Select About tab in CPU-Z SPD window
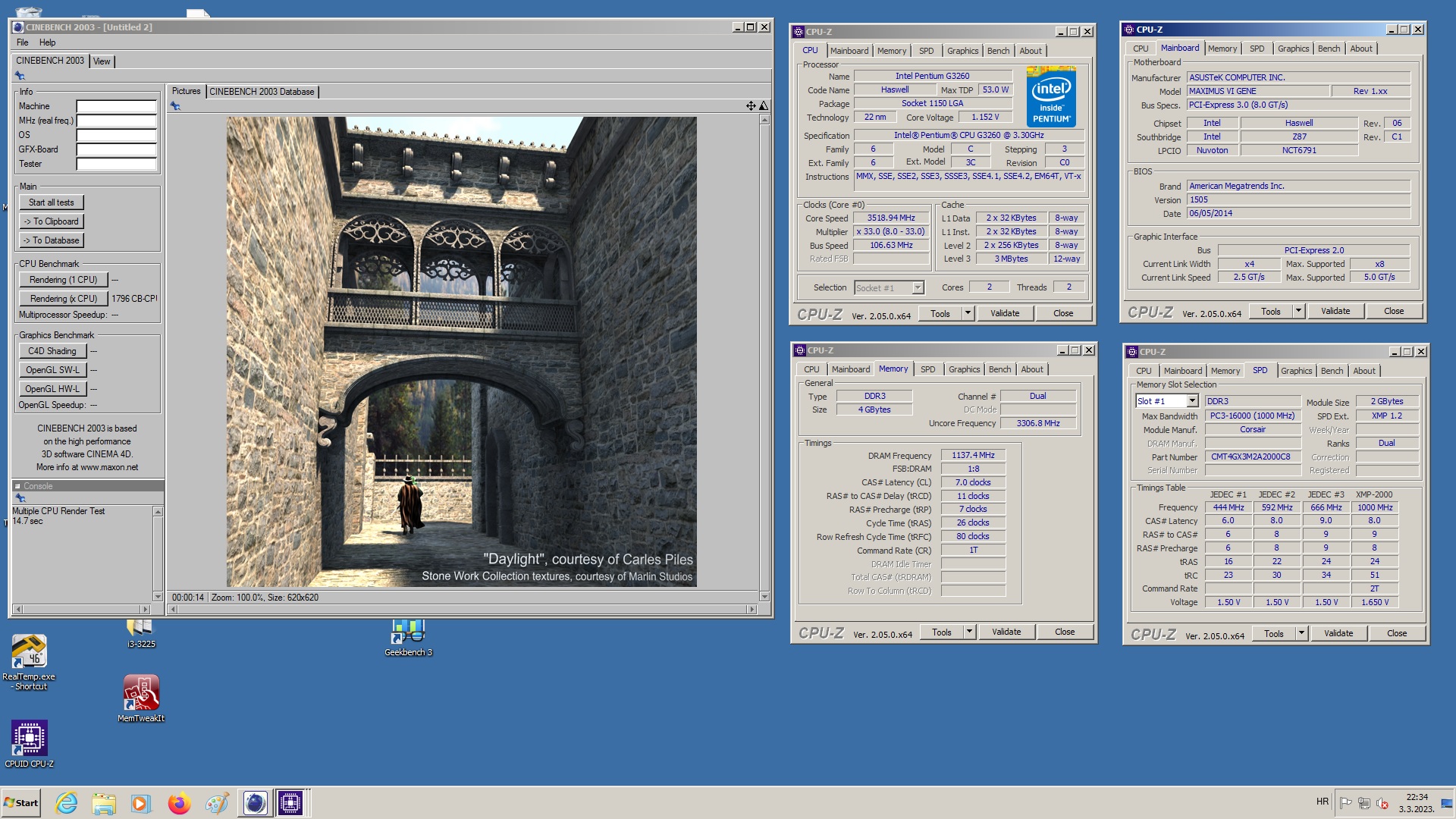 (1363, 371)
